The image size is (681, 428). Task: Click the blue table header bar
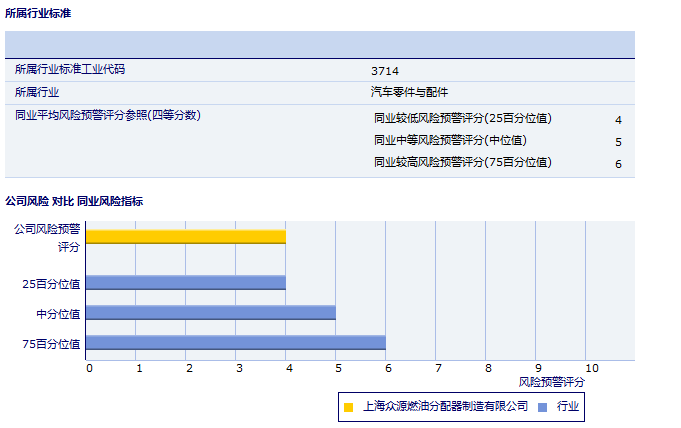(x=320, y=45)
